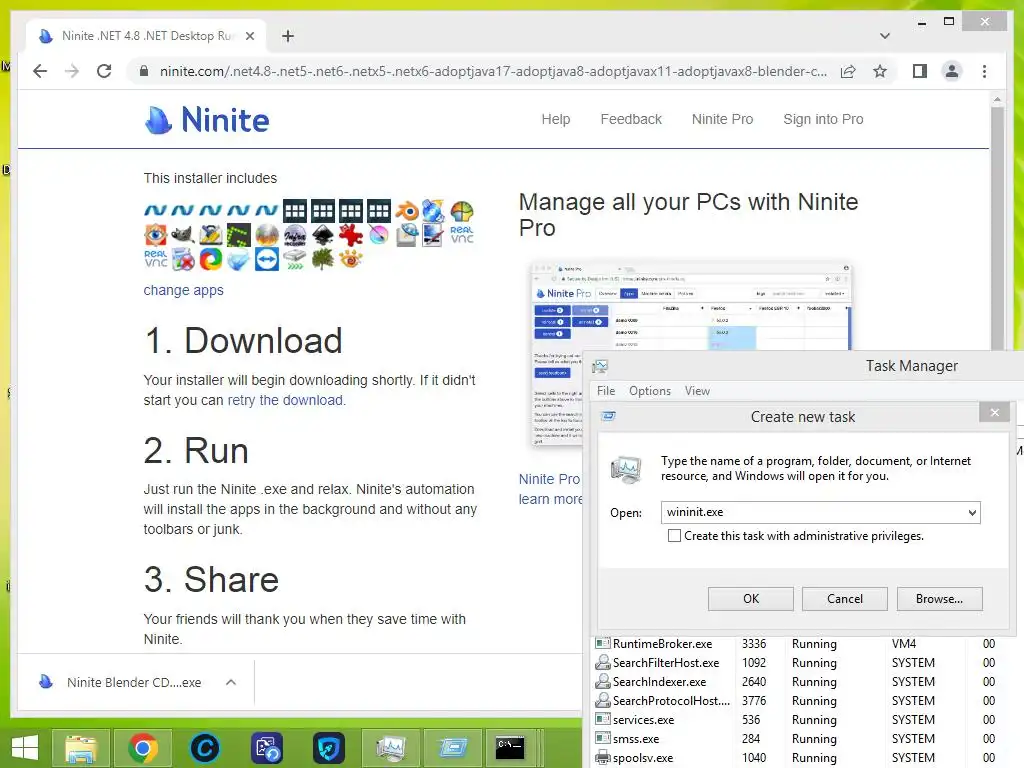Reload the Ninite page
Screen dimensions: 1024x768
pyautogui.click(x=104, y=71)
